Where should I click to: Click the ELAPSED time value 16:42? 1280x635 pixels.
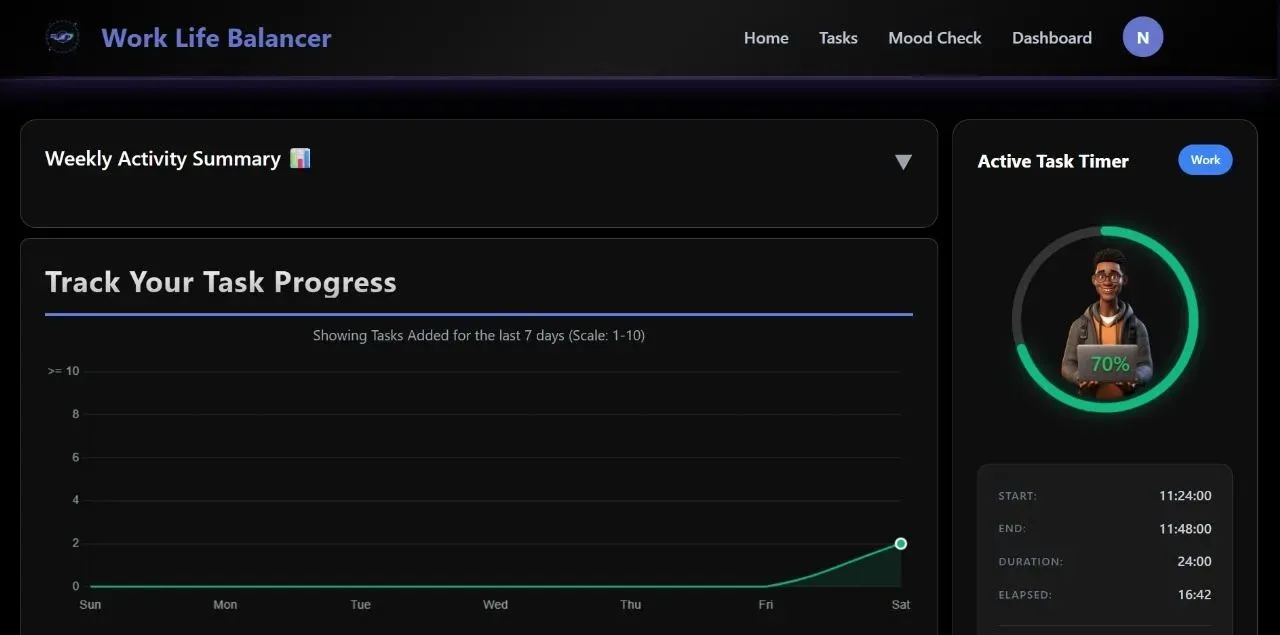[x=1194, y=594]
